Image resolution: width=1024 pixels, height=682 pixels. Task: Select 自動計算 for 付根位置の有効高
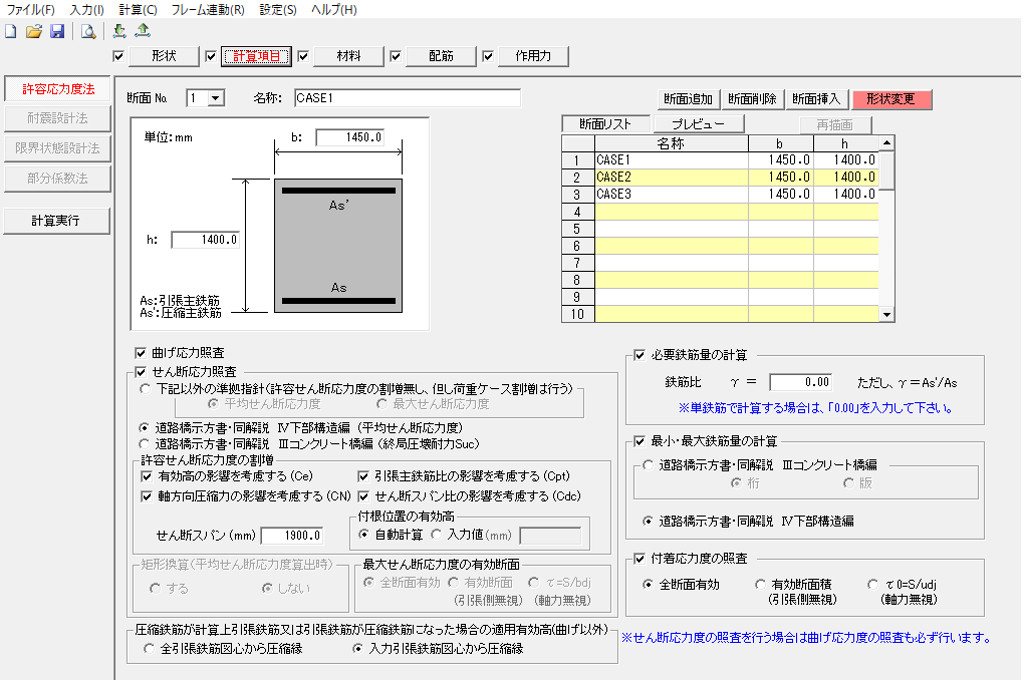[x=364, y=534]
